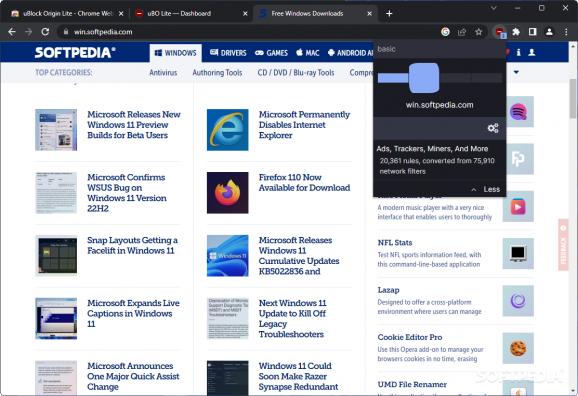Open the Drivers section
Screen dimensions: 578x396
tap(228, 53)
